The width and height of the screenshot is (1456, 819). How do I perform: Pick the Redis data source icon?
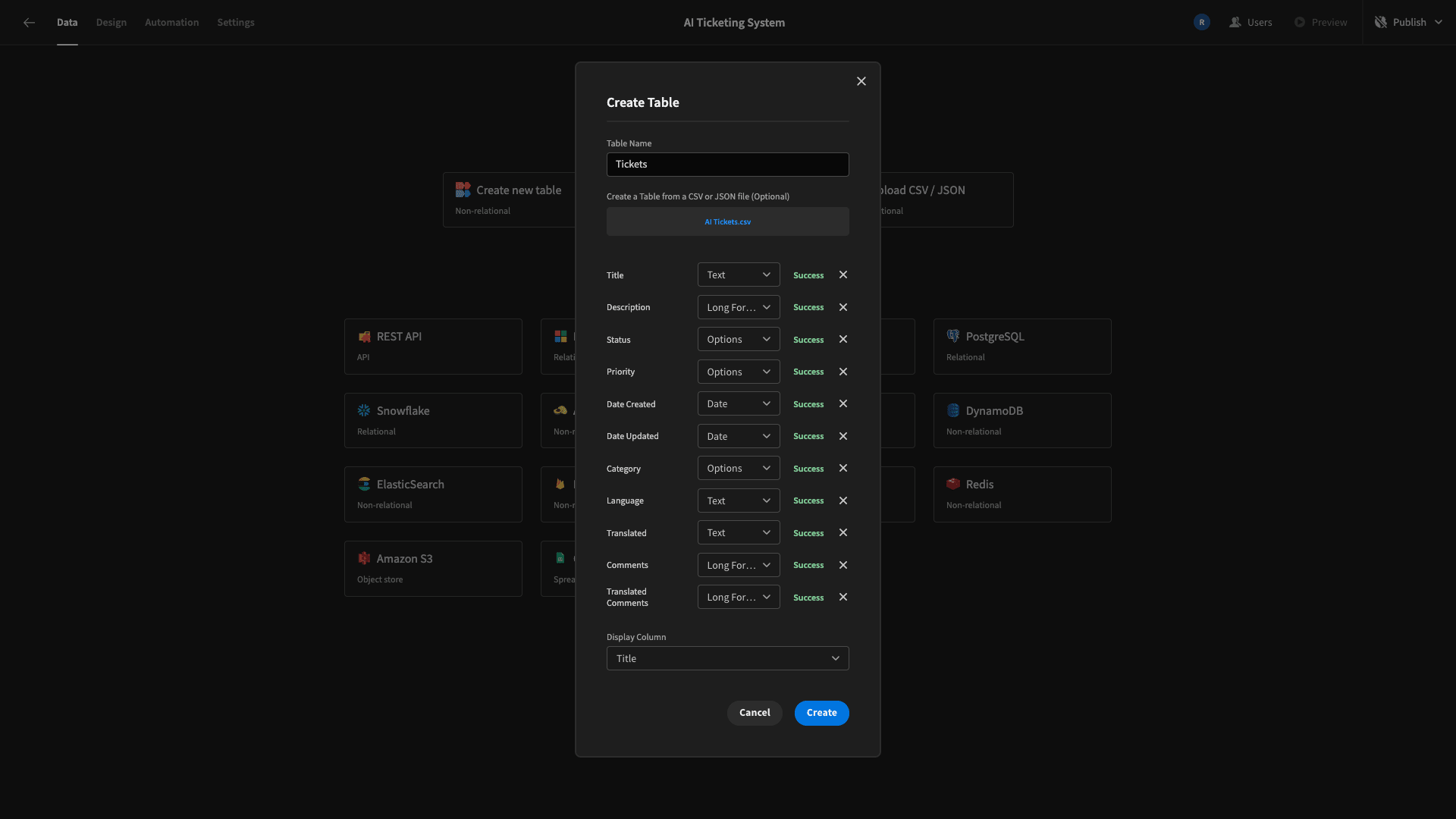(x=953, y=484)
